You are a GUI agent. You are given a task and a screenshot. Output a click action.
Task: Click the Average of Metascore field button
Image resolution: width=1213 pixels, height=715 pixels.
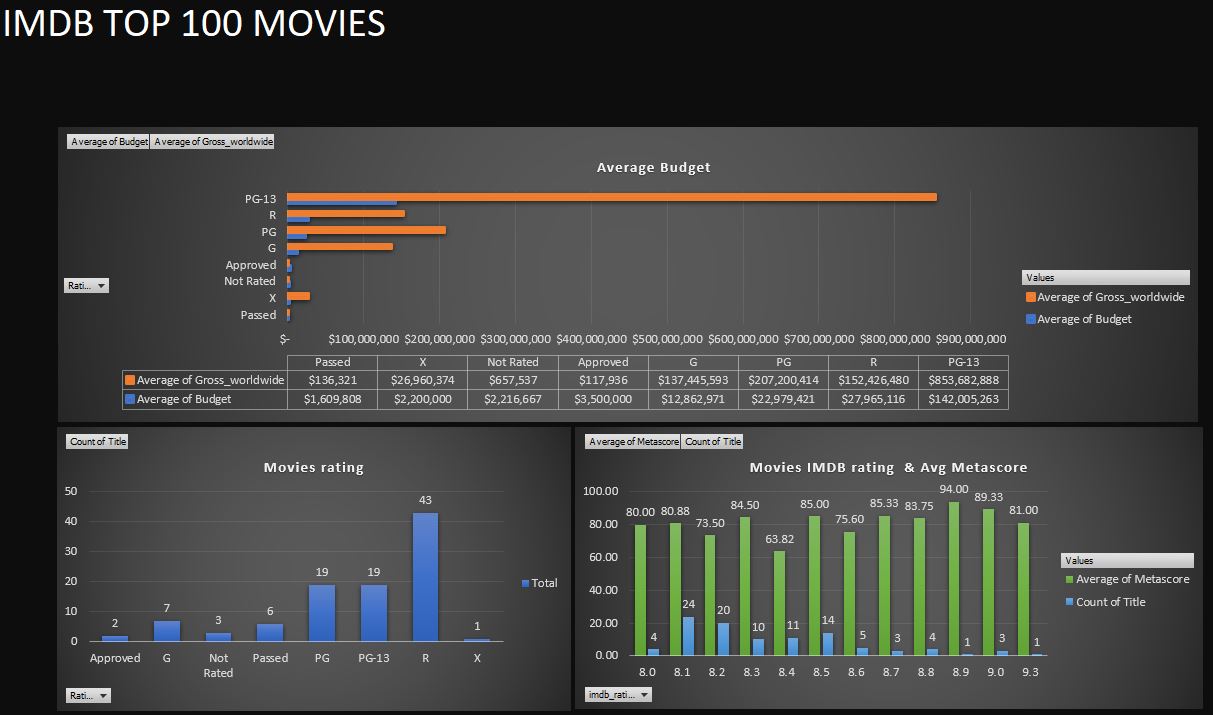pyautogui.click(x=633, y=441)
